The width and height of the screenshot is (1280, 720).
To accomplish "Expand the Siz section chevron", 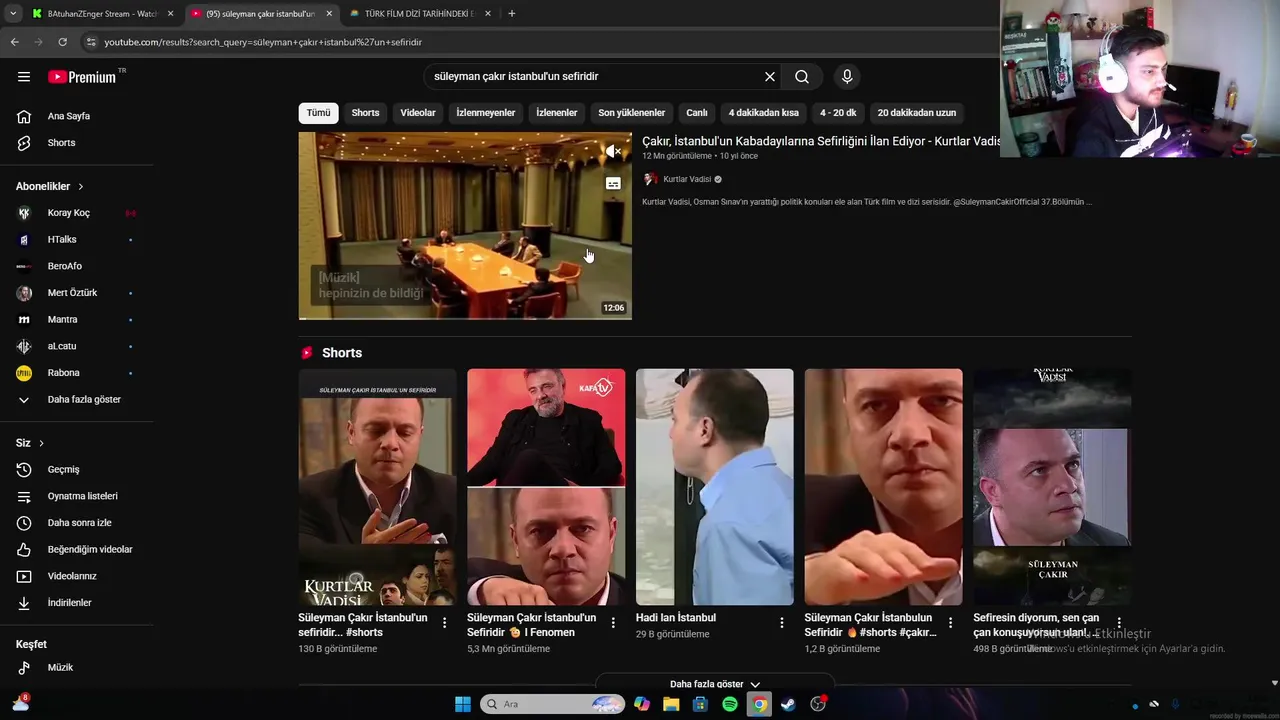I will coord(41,443).
